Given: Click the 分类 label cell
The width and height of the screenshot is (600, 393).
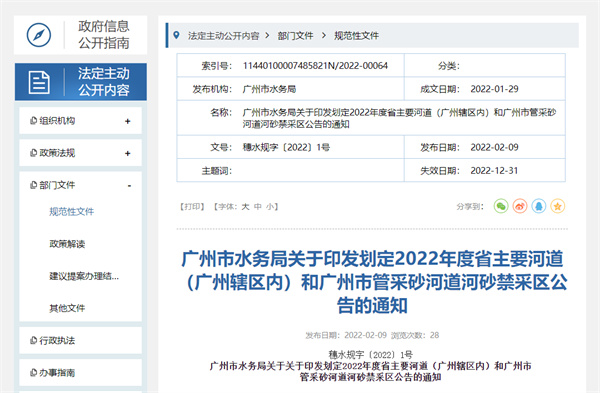Looking at the screenshot, I should 448,66.
